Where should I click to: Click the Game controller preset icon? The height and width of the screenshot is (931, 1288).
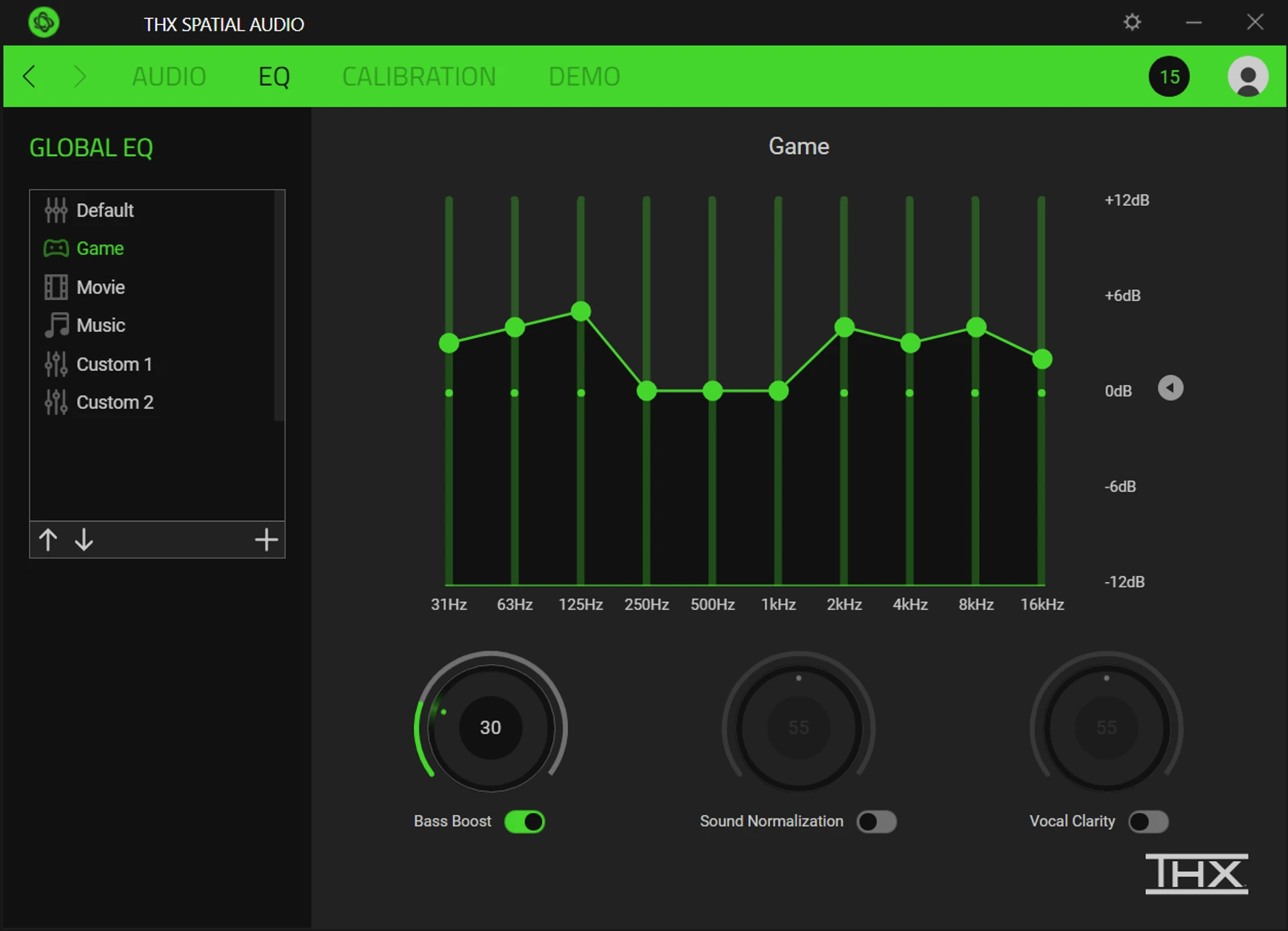click(x=56, y=249)
